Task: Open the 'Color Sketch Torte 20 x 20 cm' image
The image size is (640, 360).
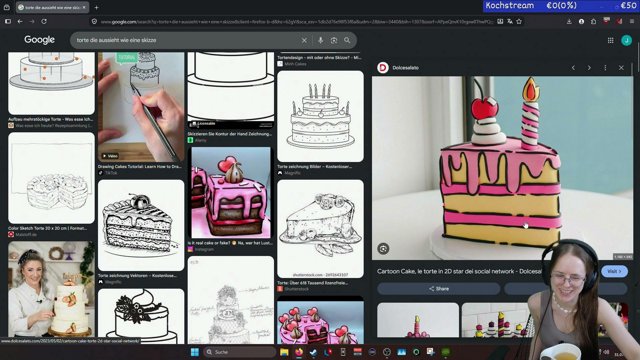Action: pyautogui.click(x=51, y=178)
